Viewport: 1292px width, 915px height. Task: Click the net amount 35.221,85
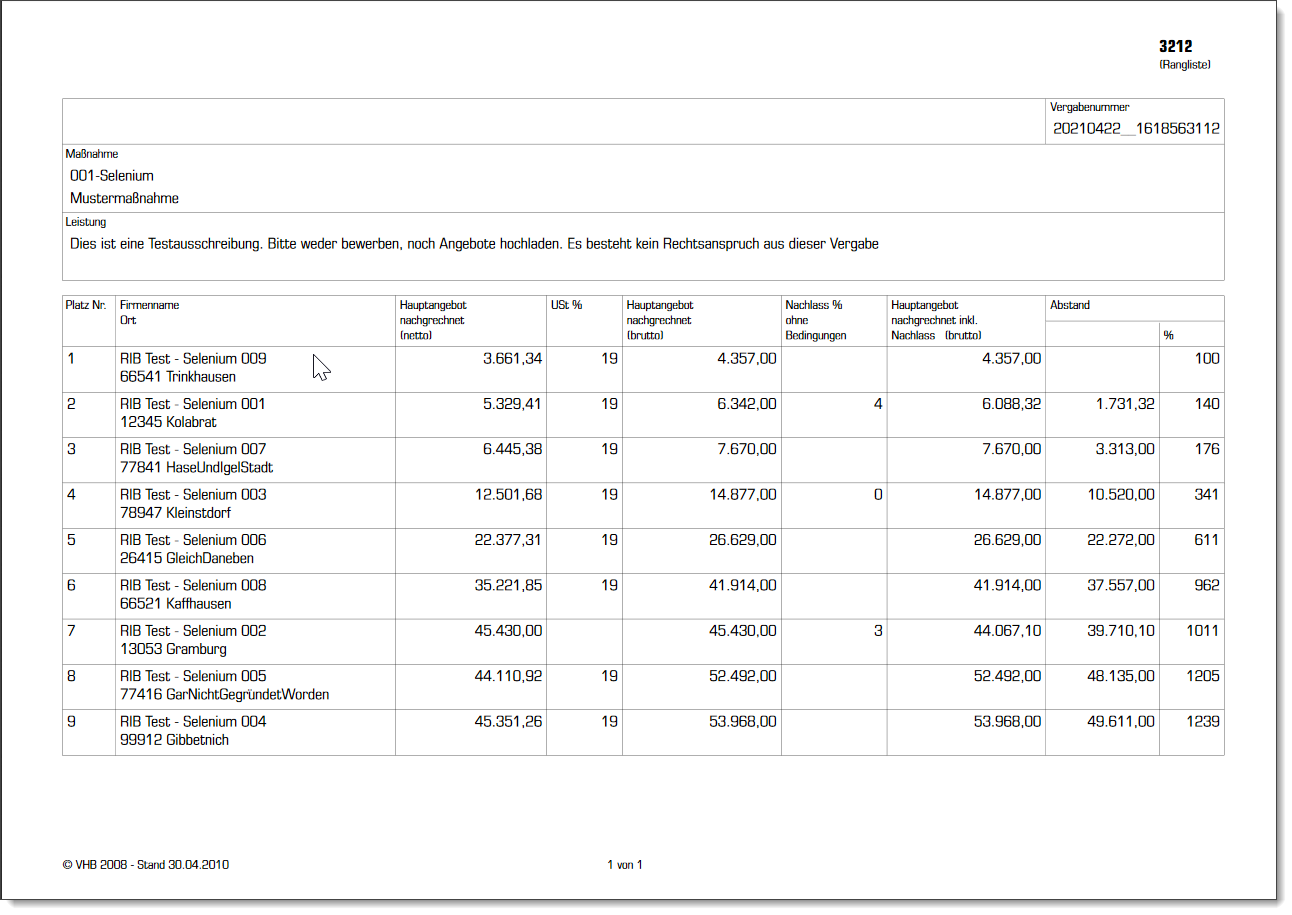(508, 585)
